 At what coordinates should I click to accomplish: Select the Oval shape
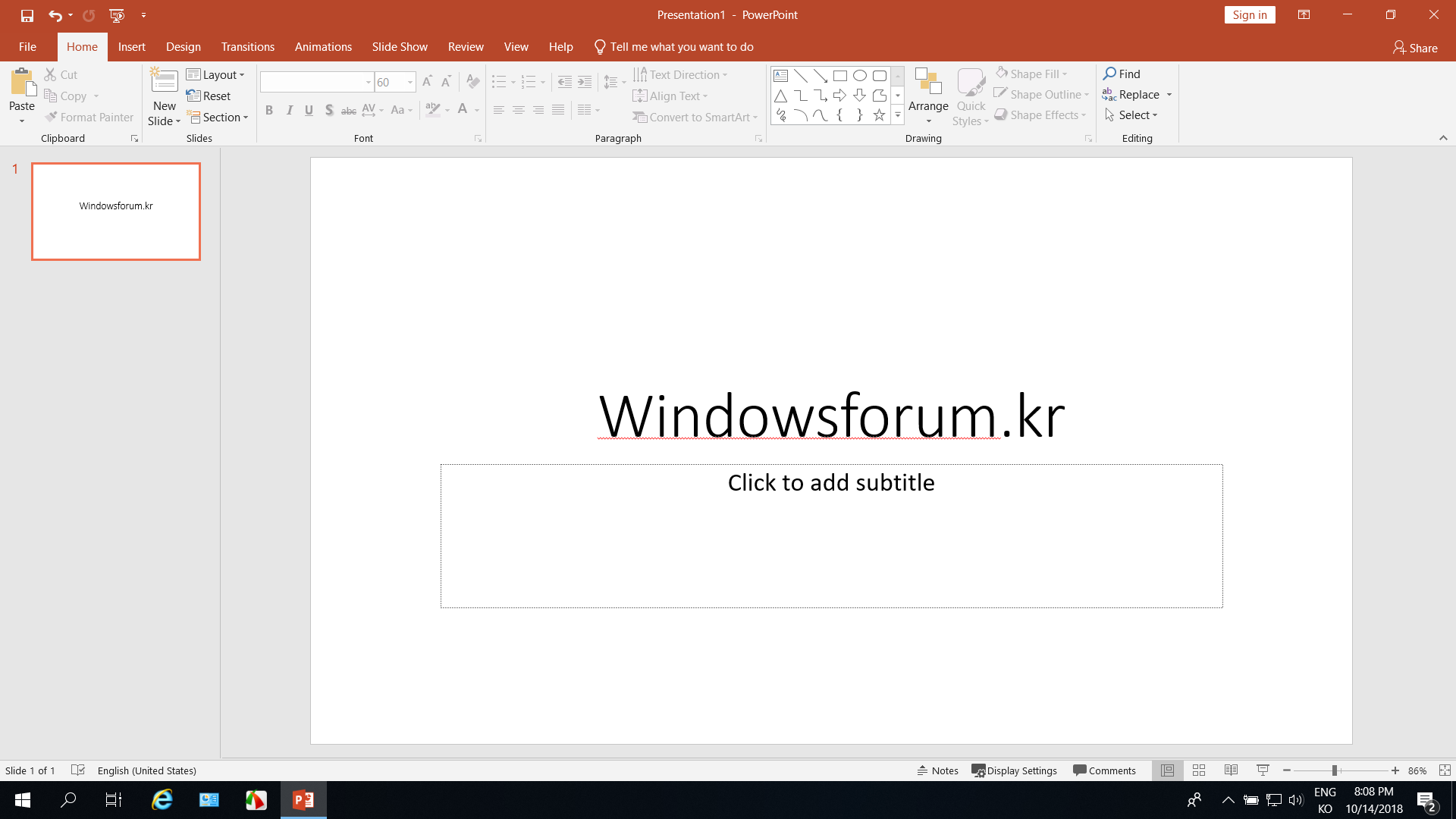(860, 76)
